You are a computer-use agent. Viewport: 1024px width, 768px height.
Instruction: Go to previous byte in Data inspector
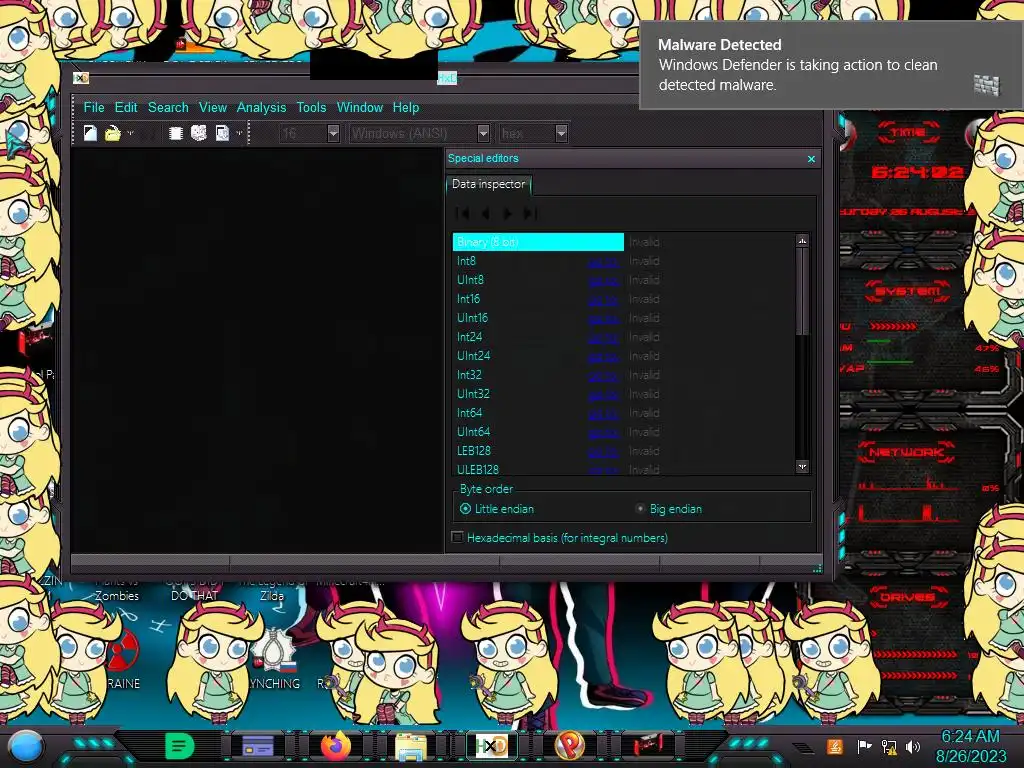coord(485,213)
